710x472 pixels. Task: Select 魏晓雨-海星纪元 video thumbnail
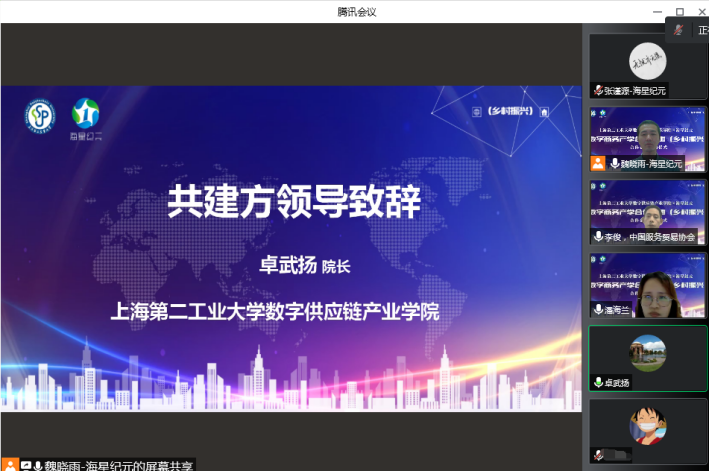[648, 140]
